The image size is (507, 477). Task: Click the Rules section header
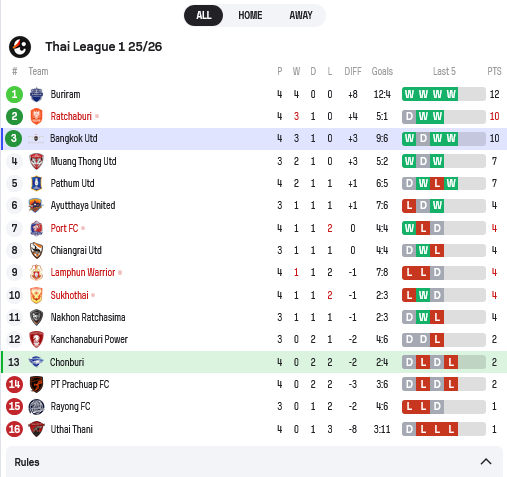coord(254,462)
